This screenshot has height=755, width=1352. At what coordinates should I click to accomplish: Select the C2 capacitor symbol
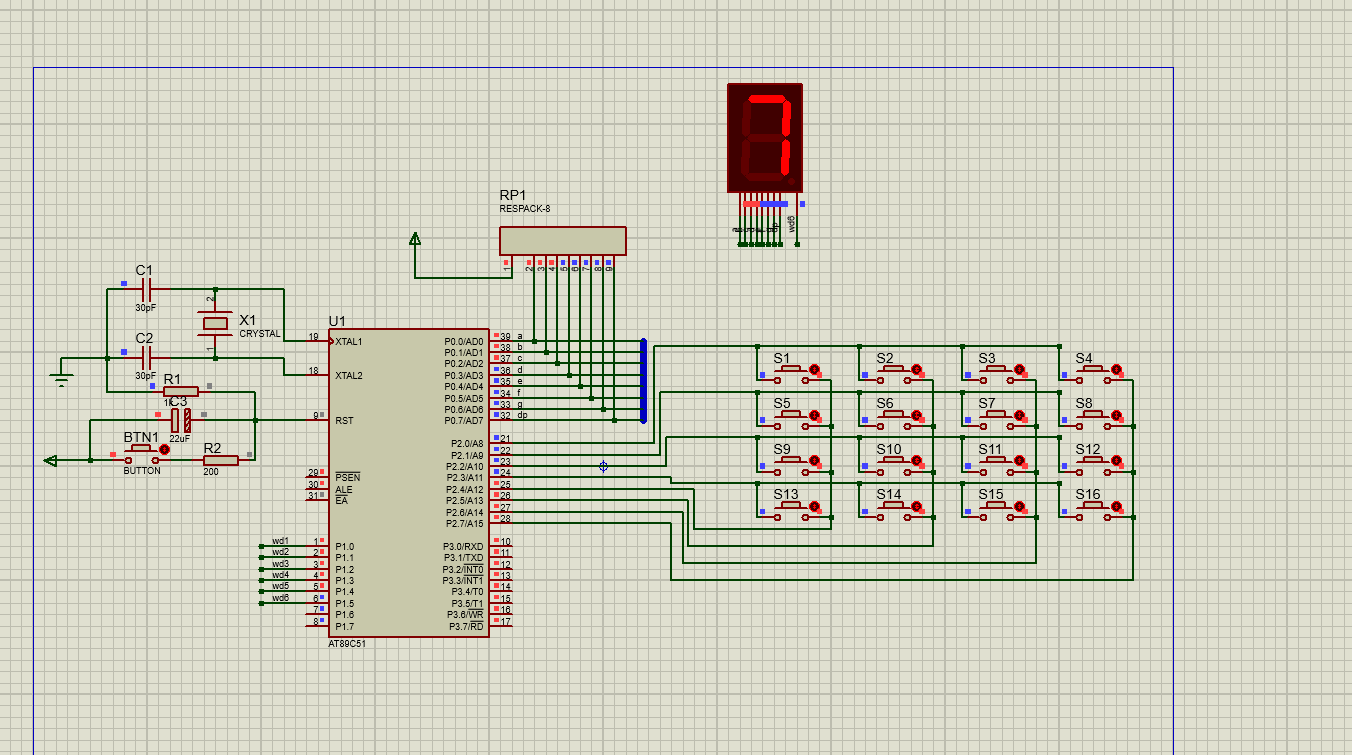[146, 357]
